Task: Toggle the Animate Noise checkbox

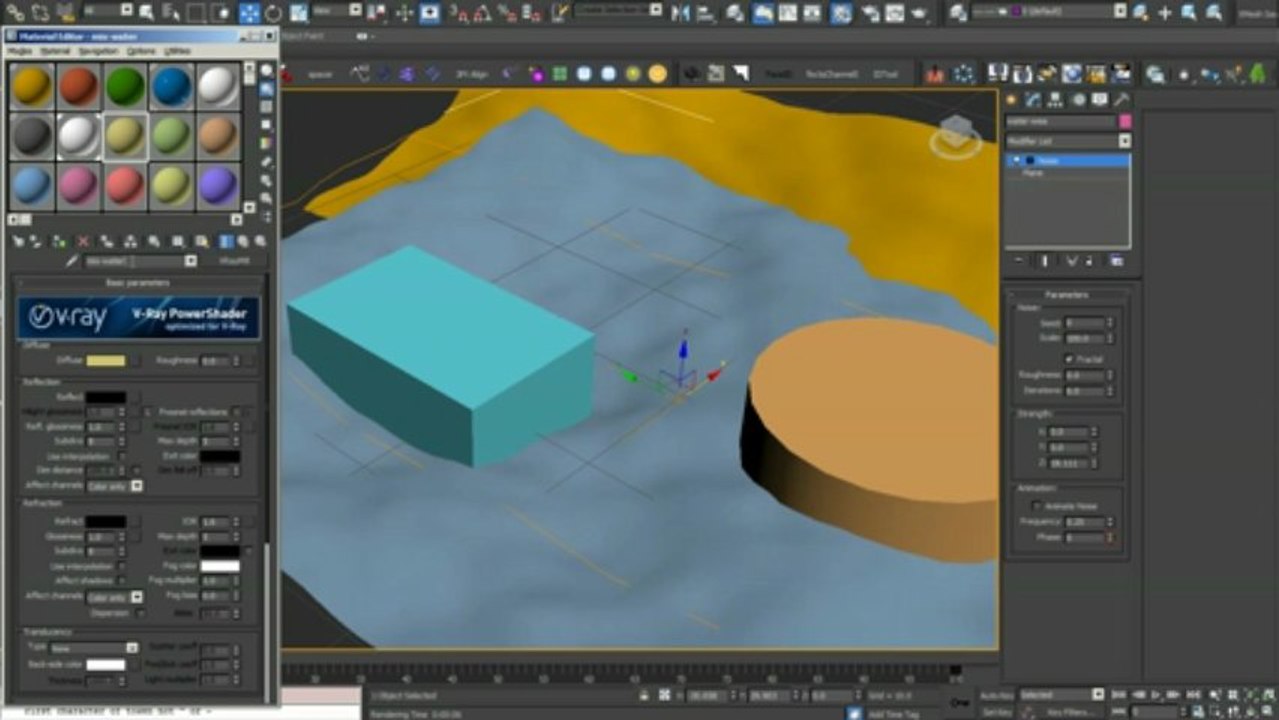Action: tap(1036, 506)
